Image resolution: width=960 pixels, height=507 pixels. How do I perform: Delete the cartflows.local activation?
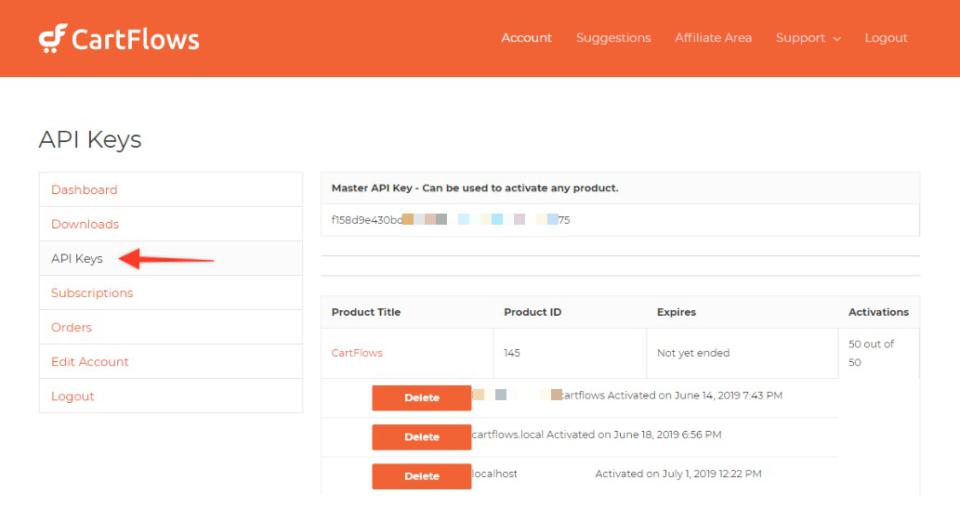pyautogui.click(x=421, y=437)
